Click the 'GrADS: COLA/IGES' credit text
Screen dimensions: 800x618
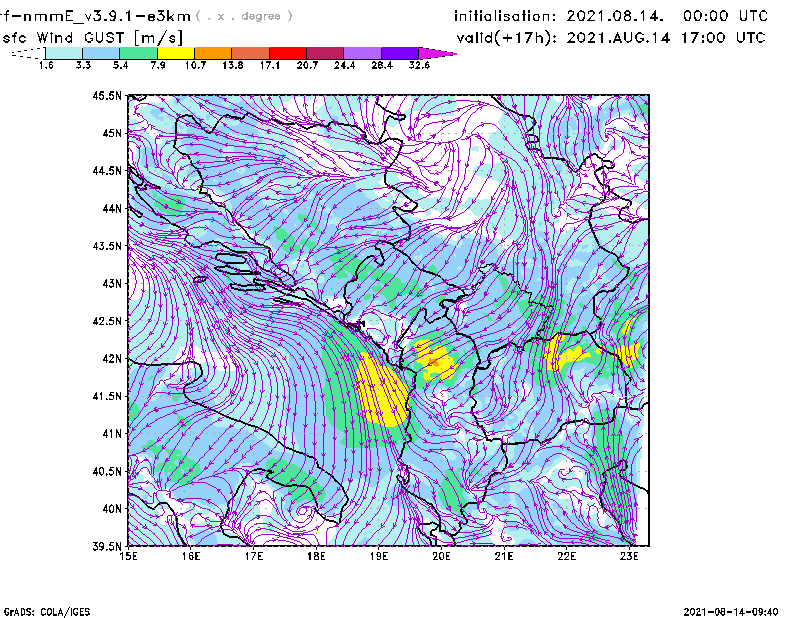(x=47, y=612)
